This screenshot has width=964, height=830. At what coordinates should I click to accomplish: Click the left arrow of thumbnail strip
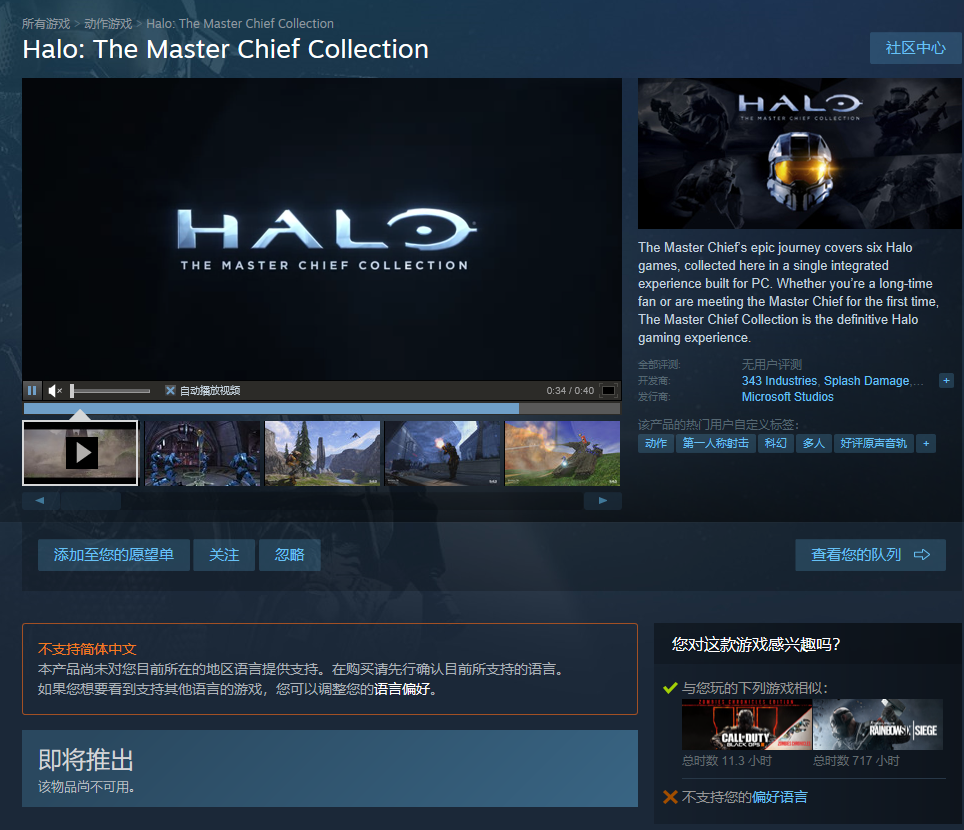pos(41,500)
